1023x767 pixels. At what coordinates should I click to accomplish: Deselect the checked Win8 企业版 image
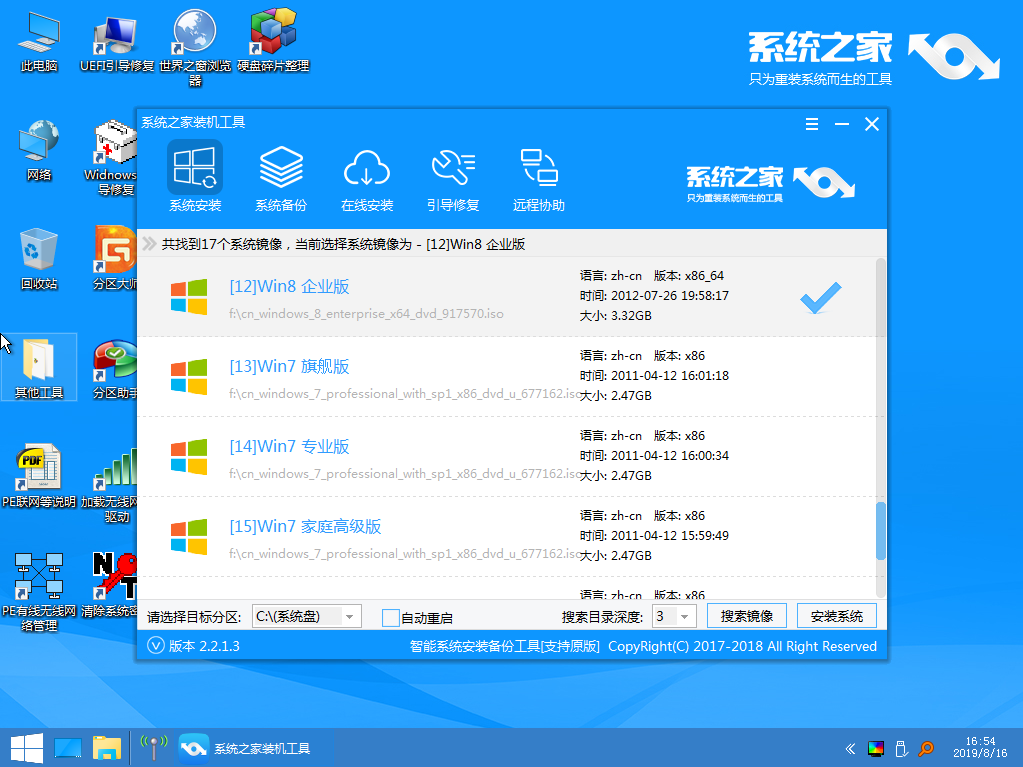coord(819,298)
